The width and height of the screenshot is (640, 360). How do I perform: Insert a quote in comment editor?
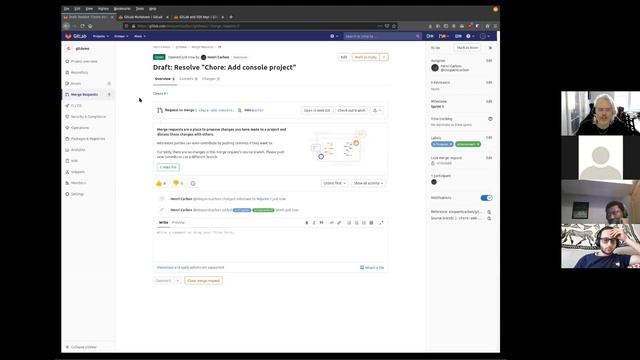tap(322, 223)
